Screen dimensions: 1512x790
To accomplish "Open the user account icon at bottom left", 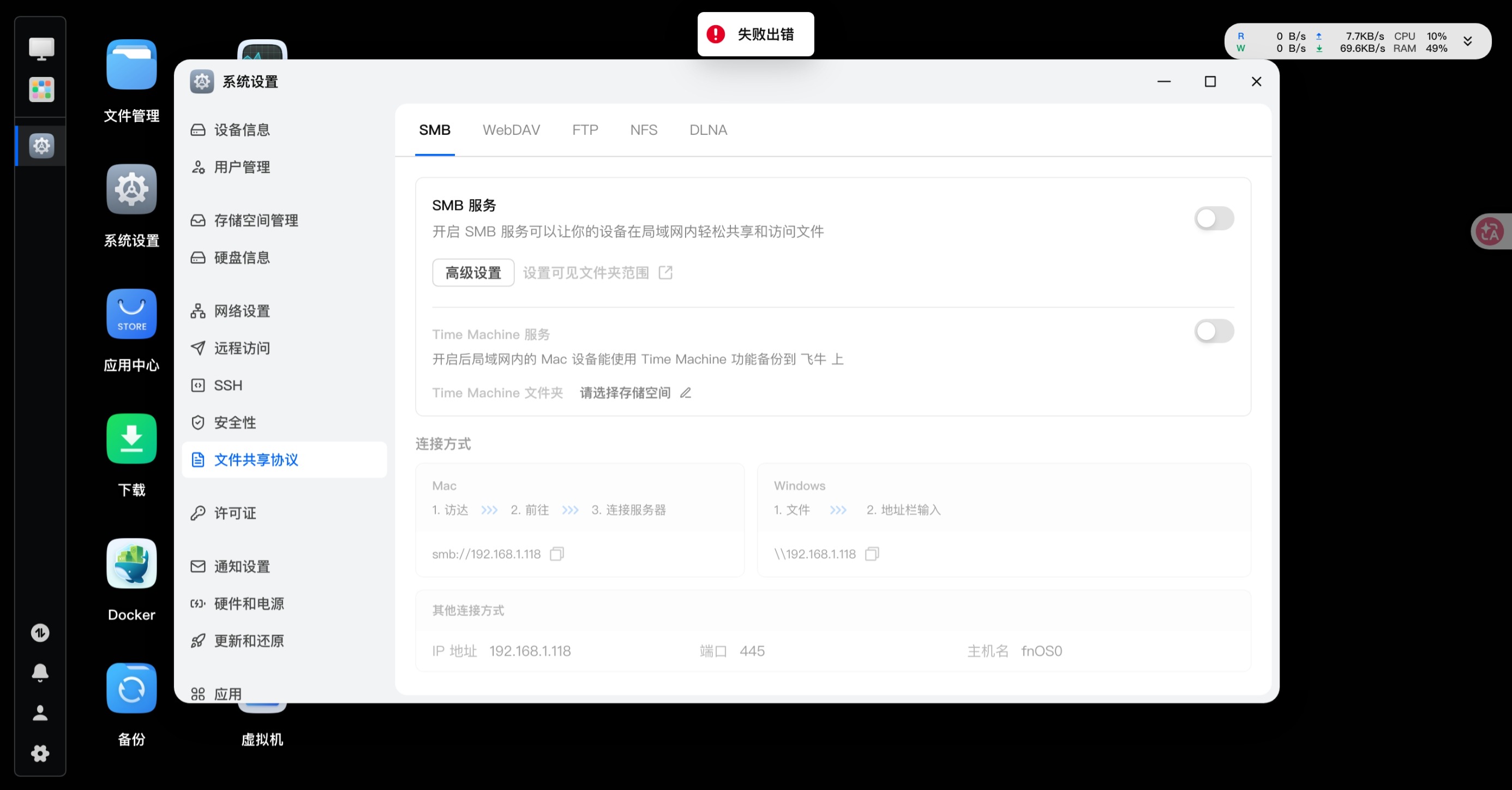I will (39, 713).
